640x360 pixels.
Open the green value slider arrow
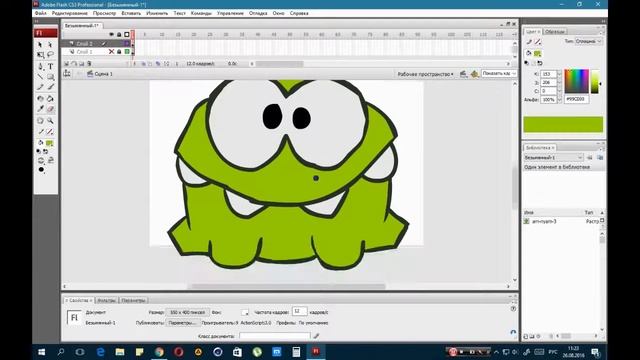click(559, 82)
